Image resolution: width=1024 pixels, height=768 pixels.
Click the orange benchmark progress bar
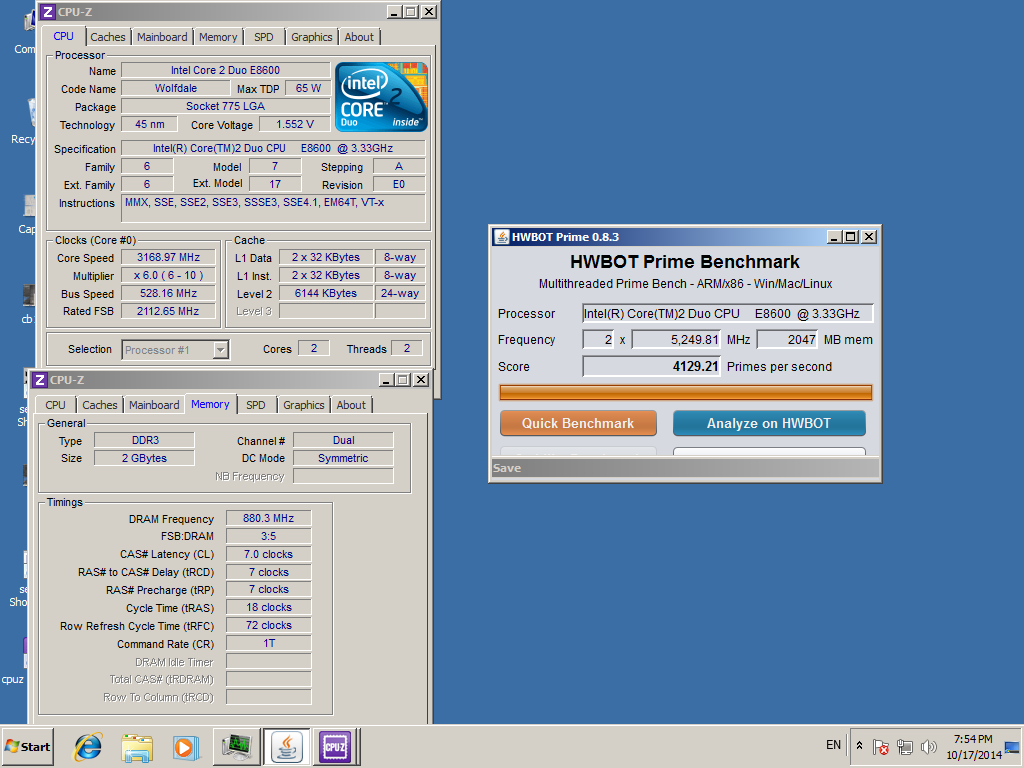coord(685,392)
